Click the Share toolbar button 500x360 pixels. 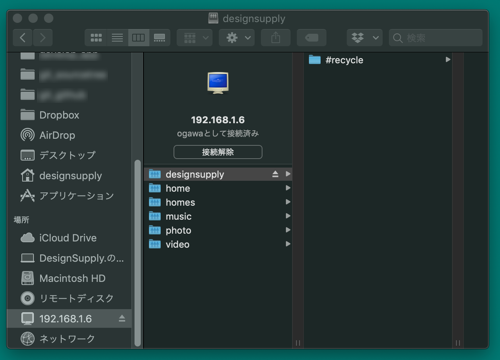click(275, 38)
